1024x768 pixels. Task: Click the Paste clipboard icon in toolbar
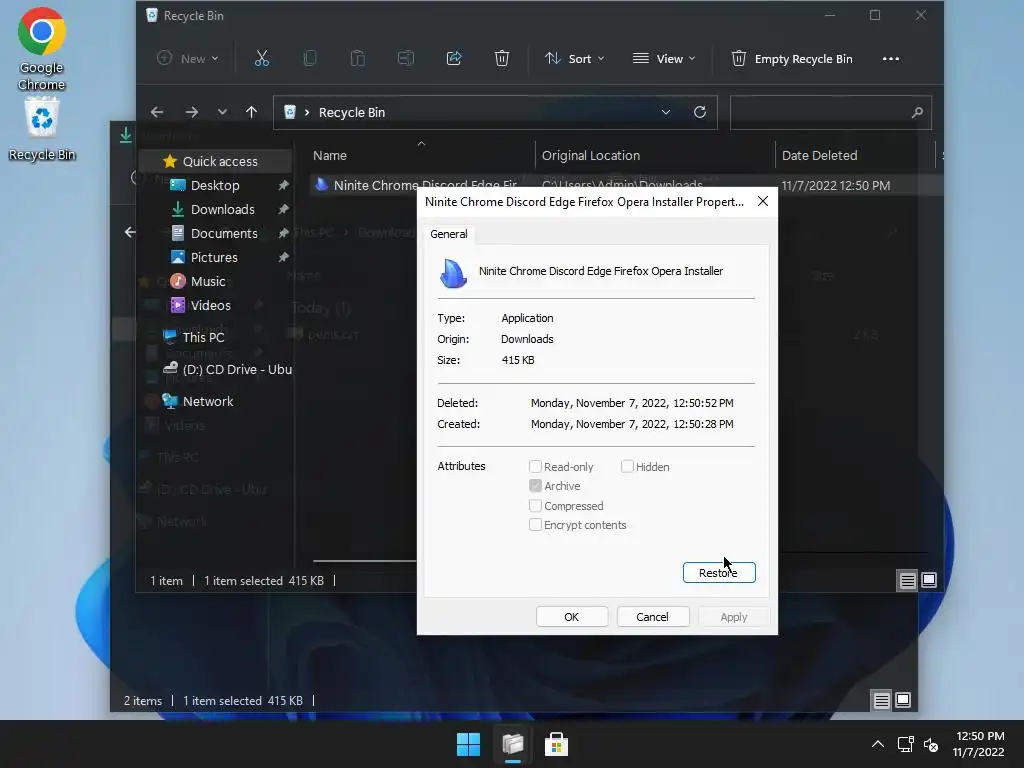(357, 59)
